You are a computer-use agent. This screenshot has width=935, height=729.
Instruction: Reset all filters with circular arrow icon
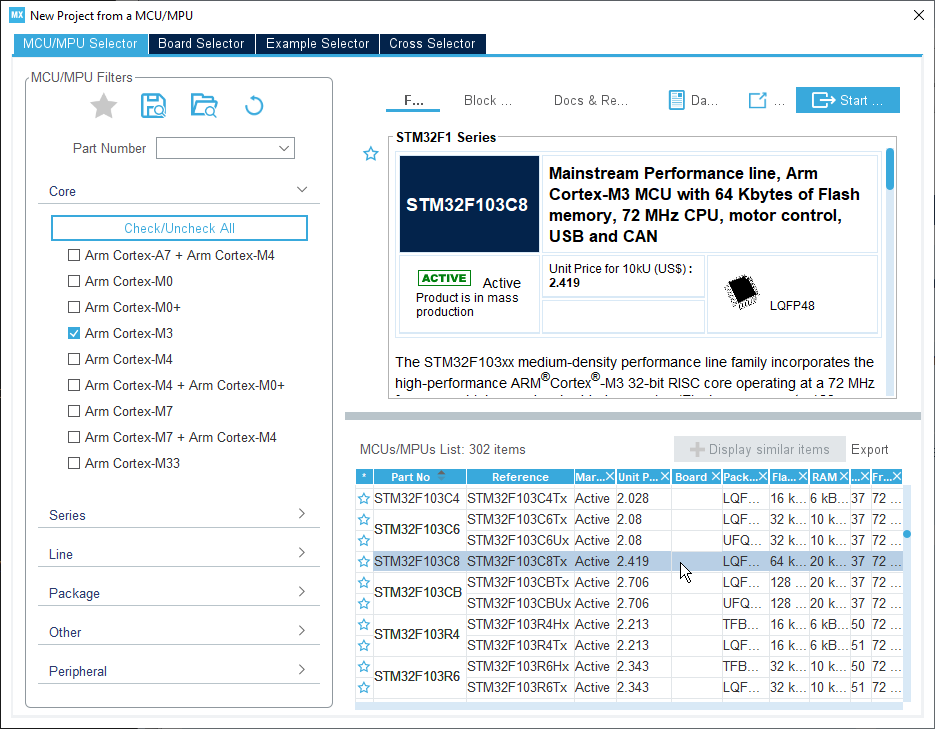[254, 106]
